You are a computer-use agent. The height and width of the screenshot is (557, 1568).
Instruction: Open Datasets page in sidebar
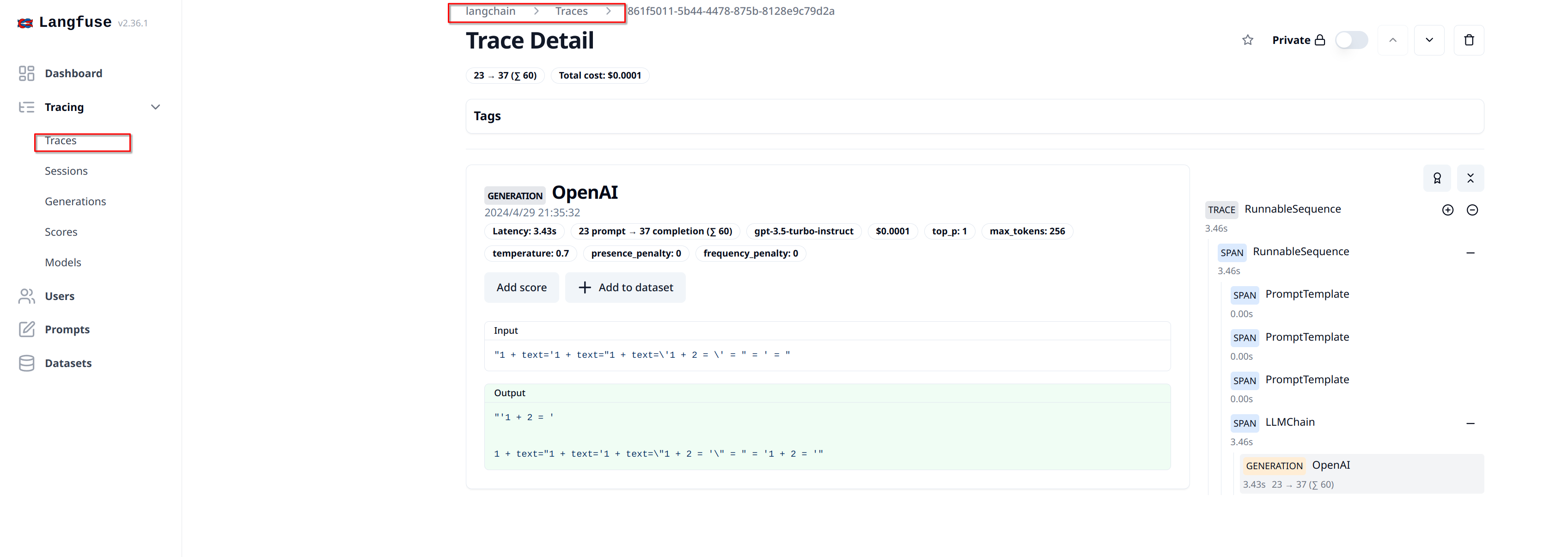67,363
